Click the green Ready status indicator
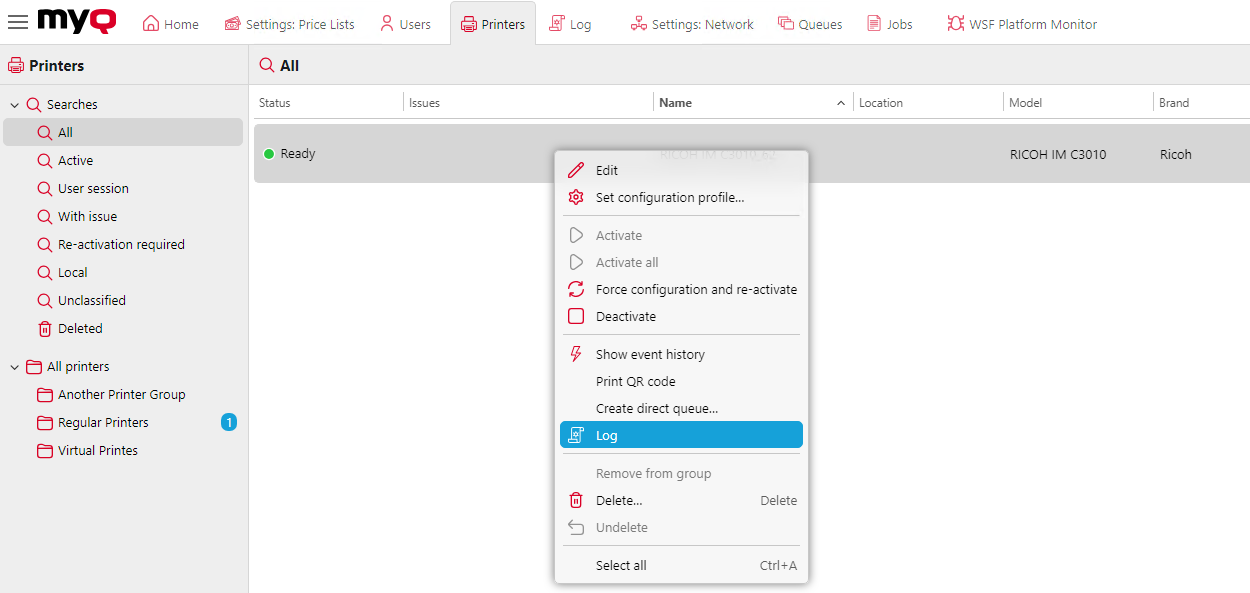The width and height of the screenshot is (1250, 593). pos(268,154)
